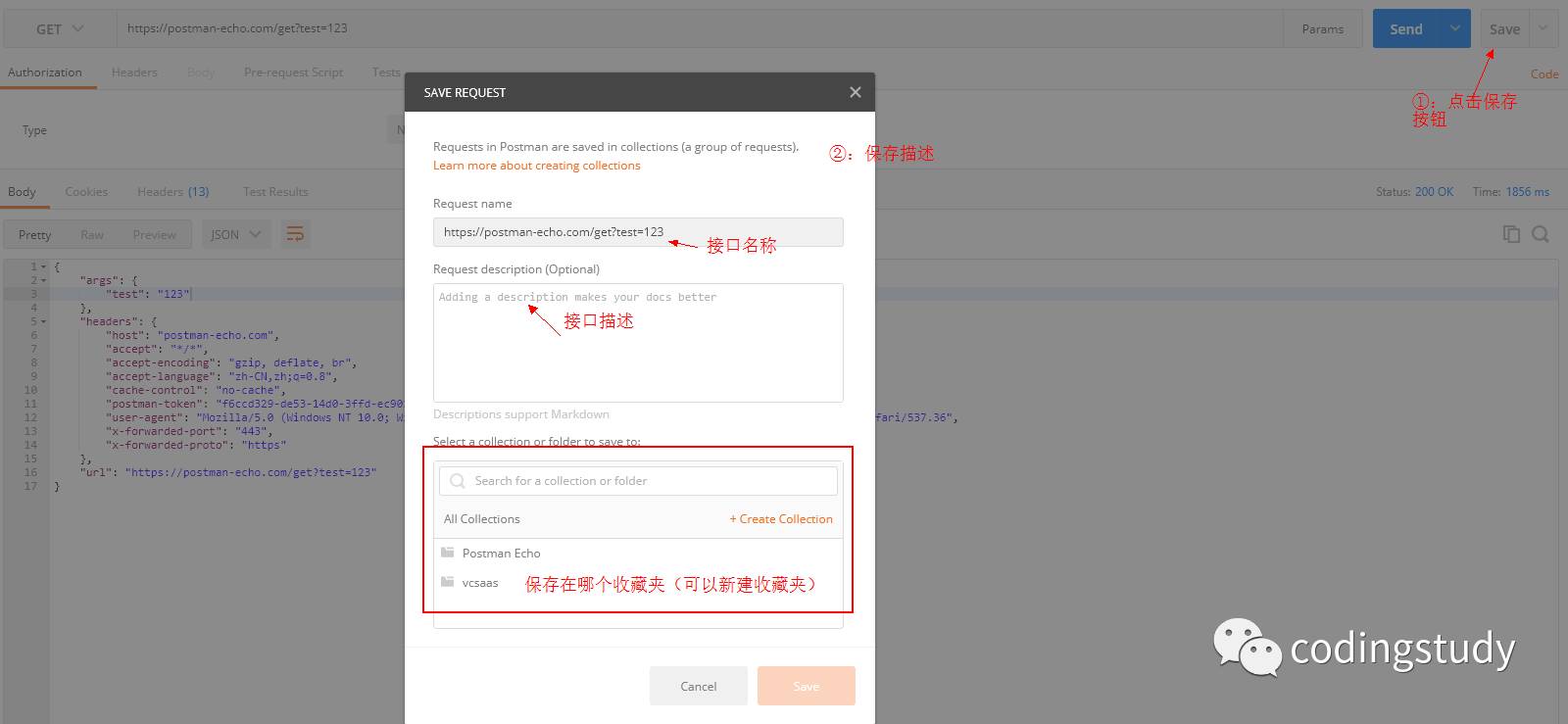Image resolution: width=1568 pixels, height=724 pixels.
Task: Click the 200 OK status value
Action: tap(1434, 192)
